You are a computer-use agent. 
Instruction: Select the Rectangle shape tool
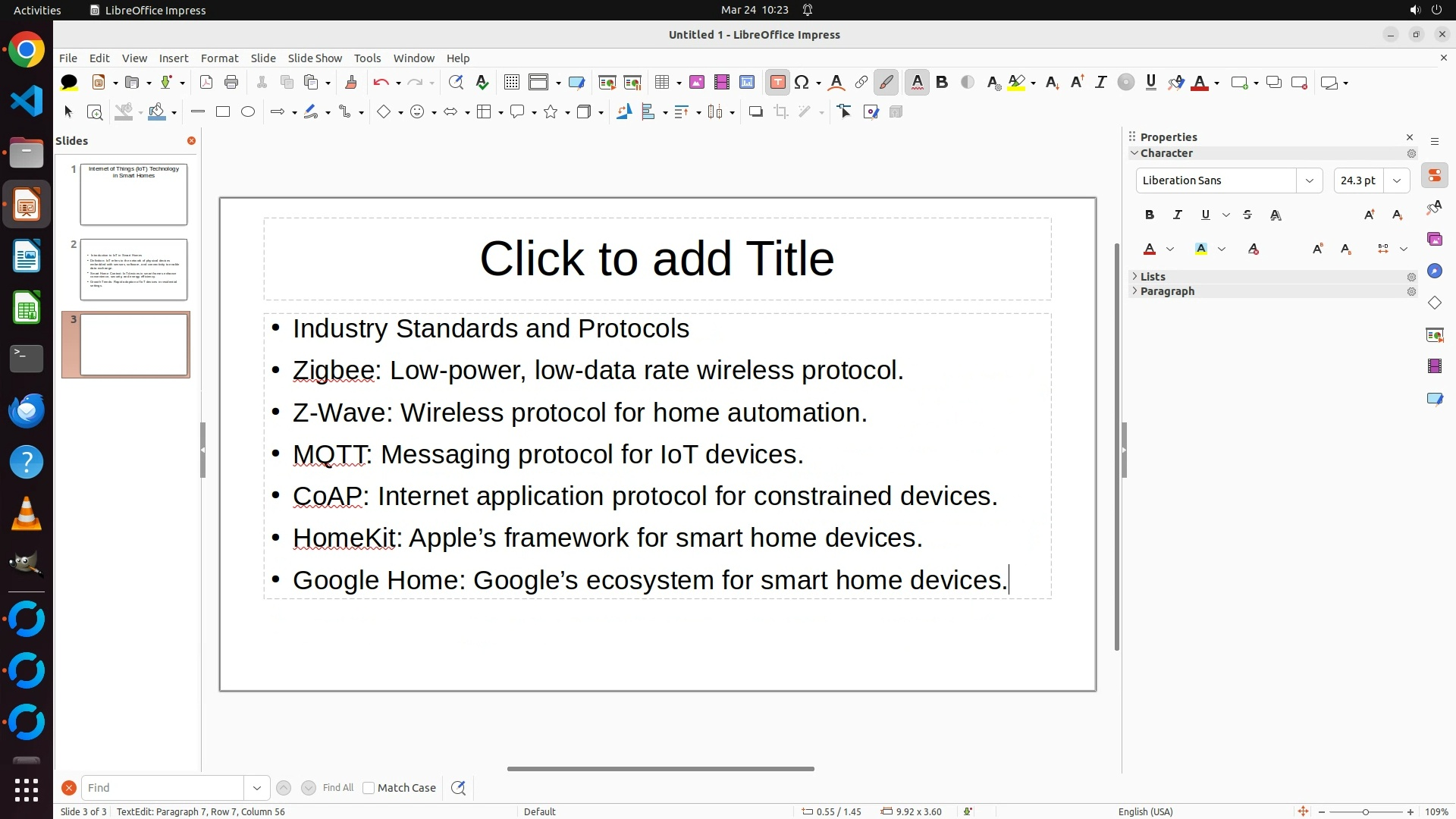coord(223,112)
